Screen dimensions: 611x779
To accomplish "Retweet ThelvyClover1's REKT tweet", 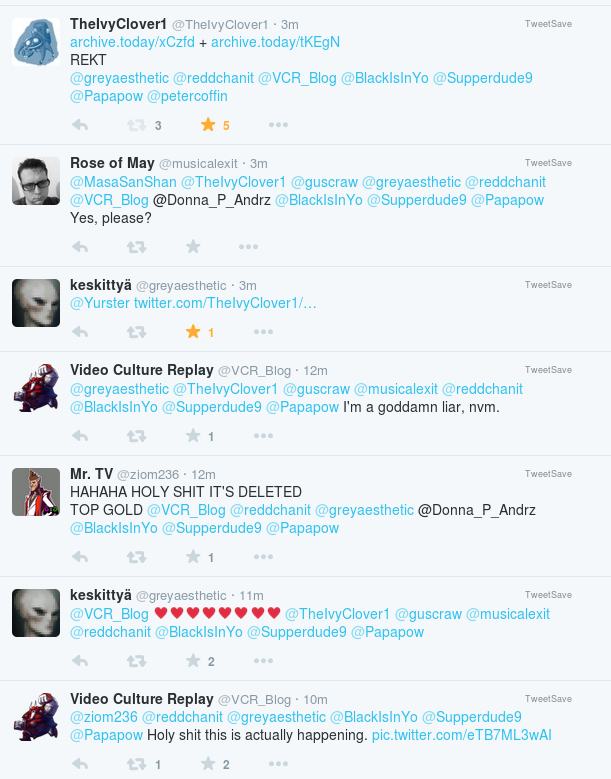I will tap(136, 125).
